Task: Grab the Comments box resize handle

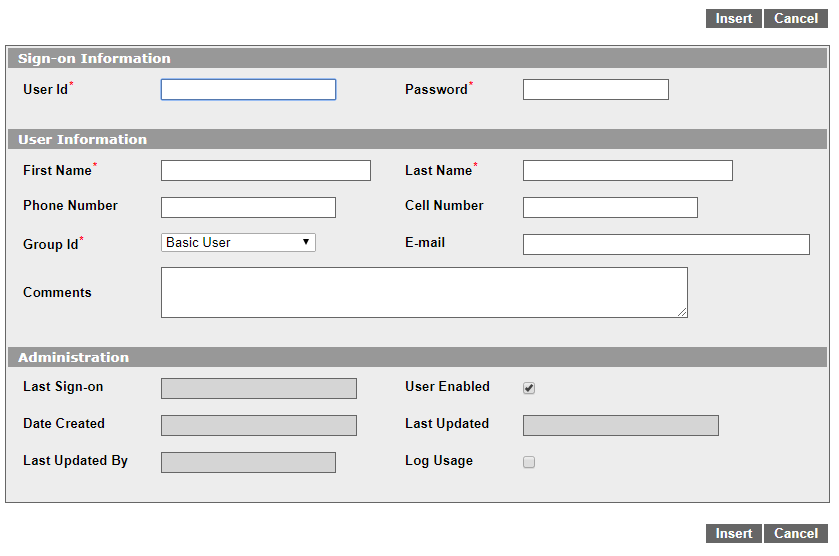Action: [x=682, y=313]
